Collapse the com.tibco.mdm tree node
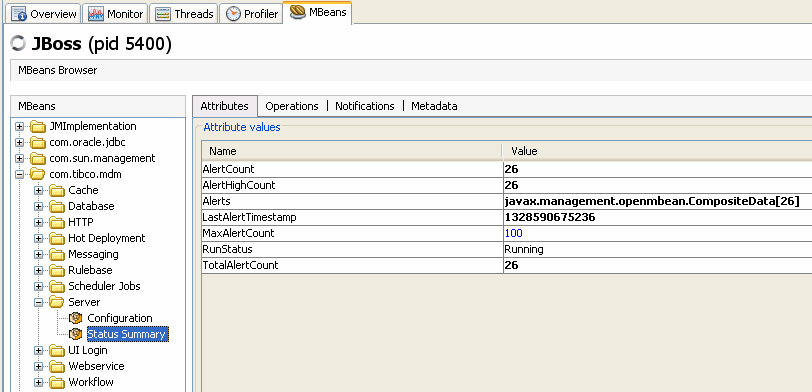This screenshot has height=392, width=812. (x=19, y=175)
